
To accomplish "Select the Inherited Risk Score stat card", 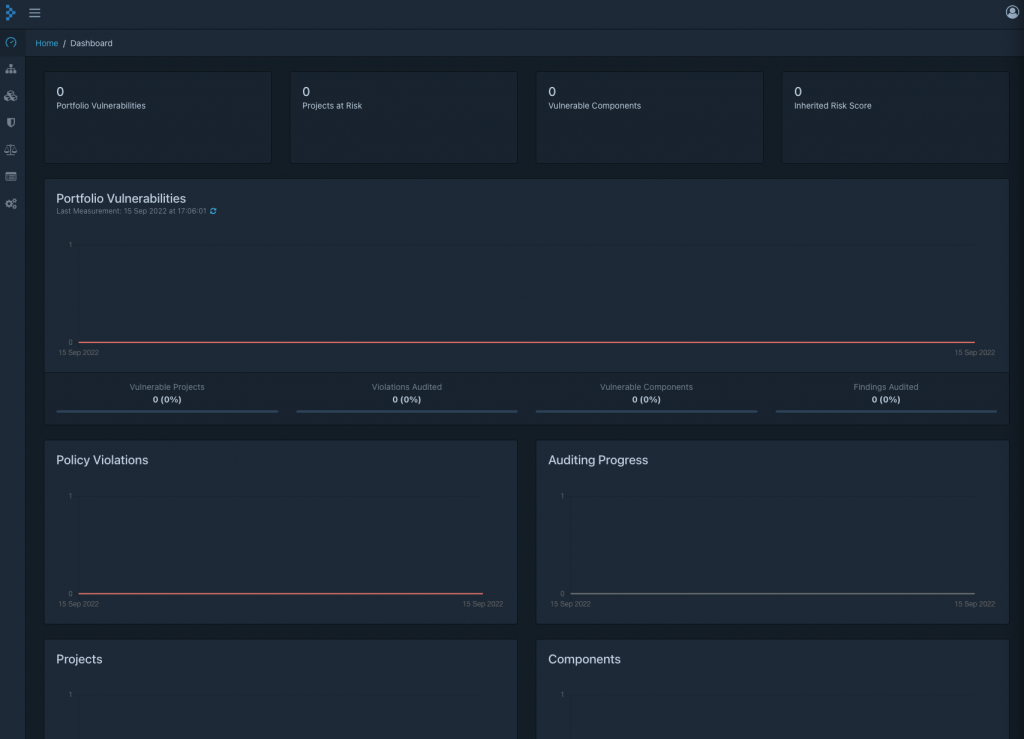I will tap(895, 118).
